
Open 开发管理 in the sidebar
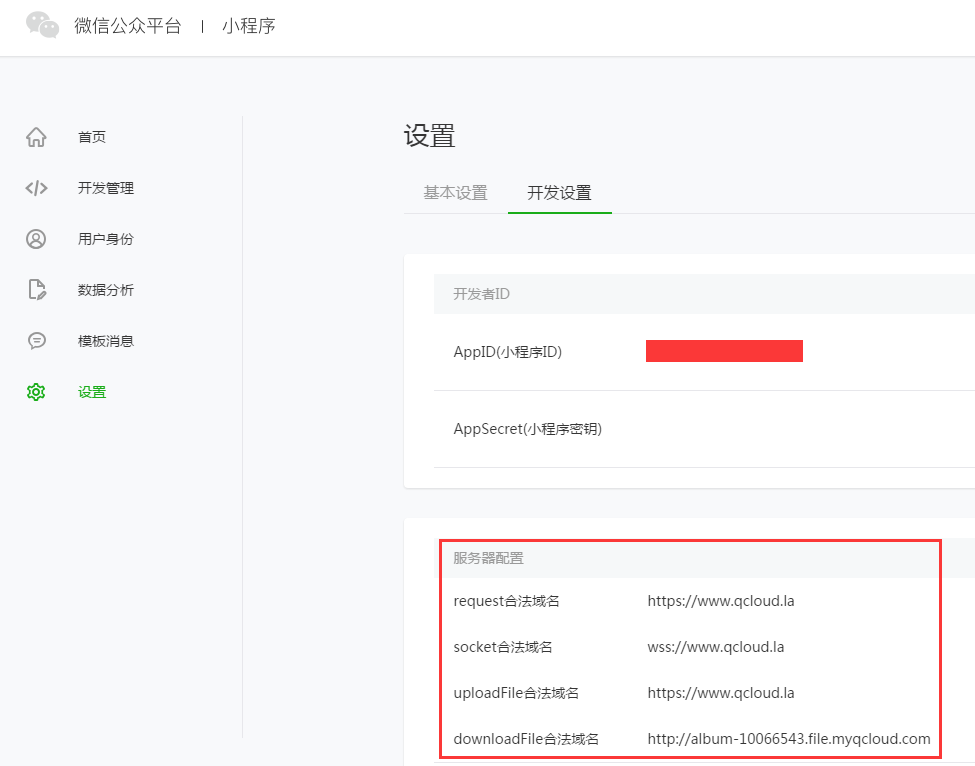pos(106,188)
